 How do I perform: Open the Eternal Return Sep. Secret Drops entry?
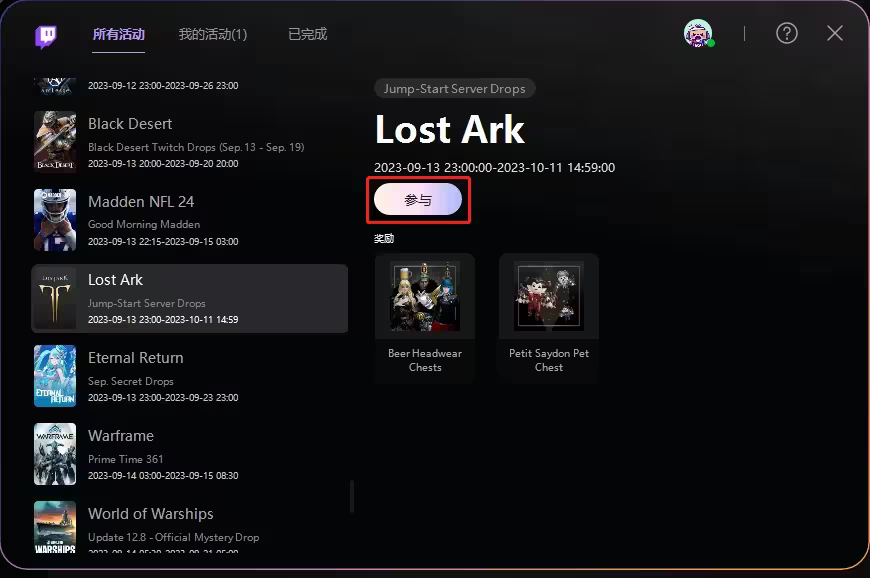click(190, 376)
